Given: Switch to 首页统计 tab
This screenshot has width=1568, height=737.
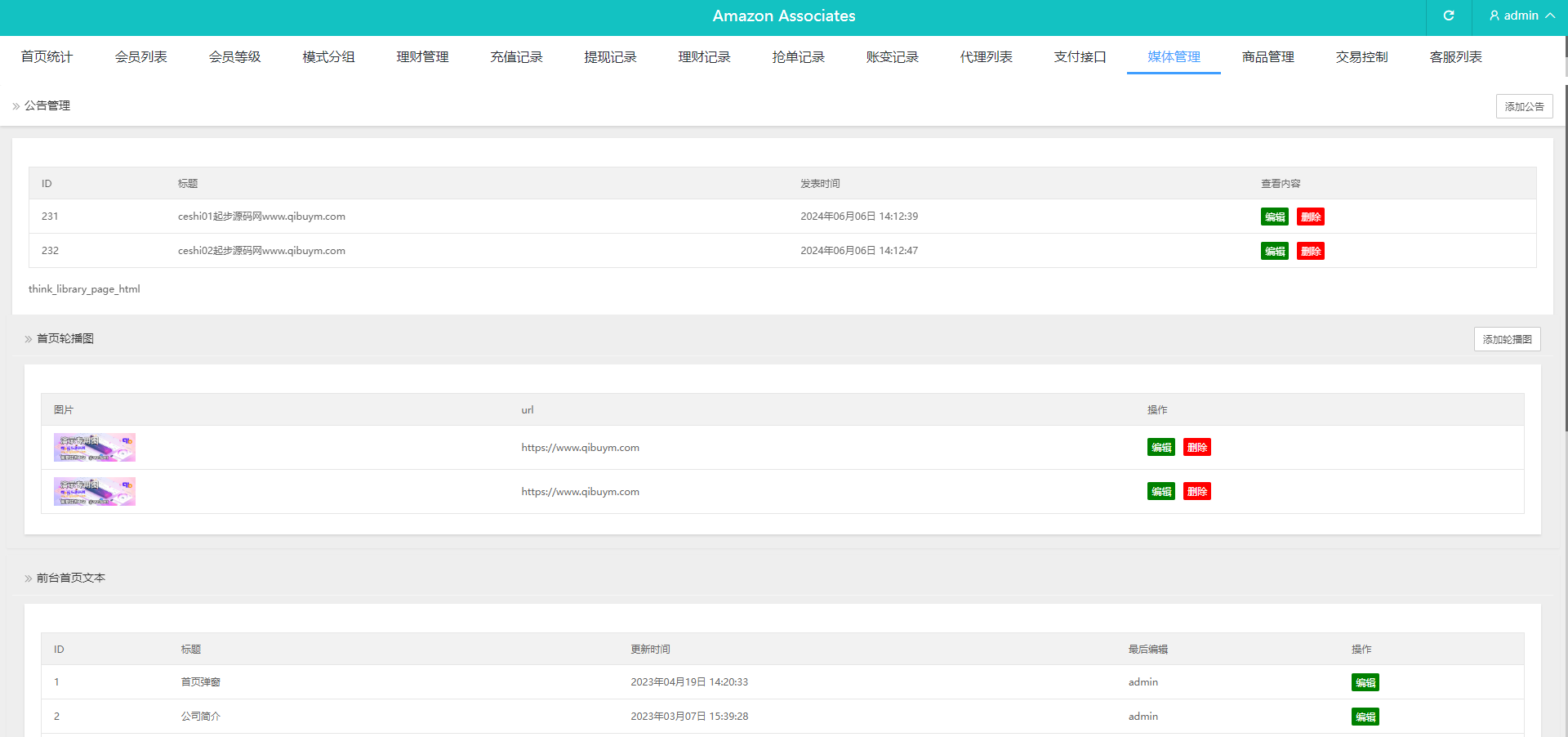Looking at the screenshot, I should pyautogui.click(x=47, y=57).
